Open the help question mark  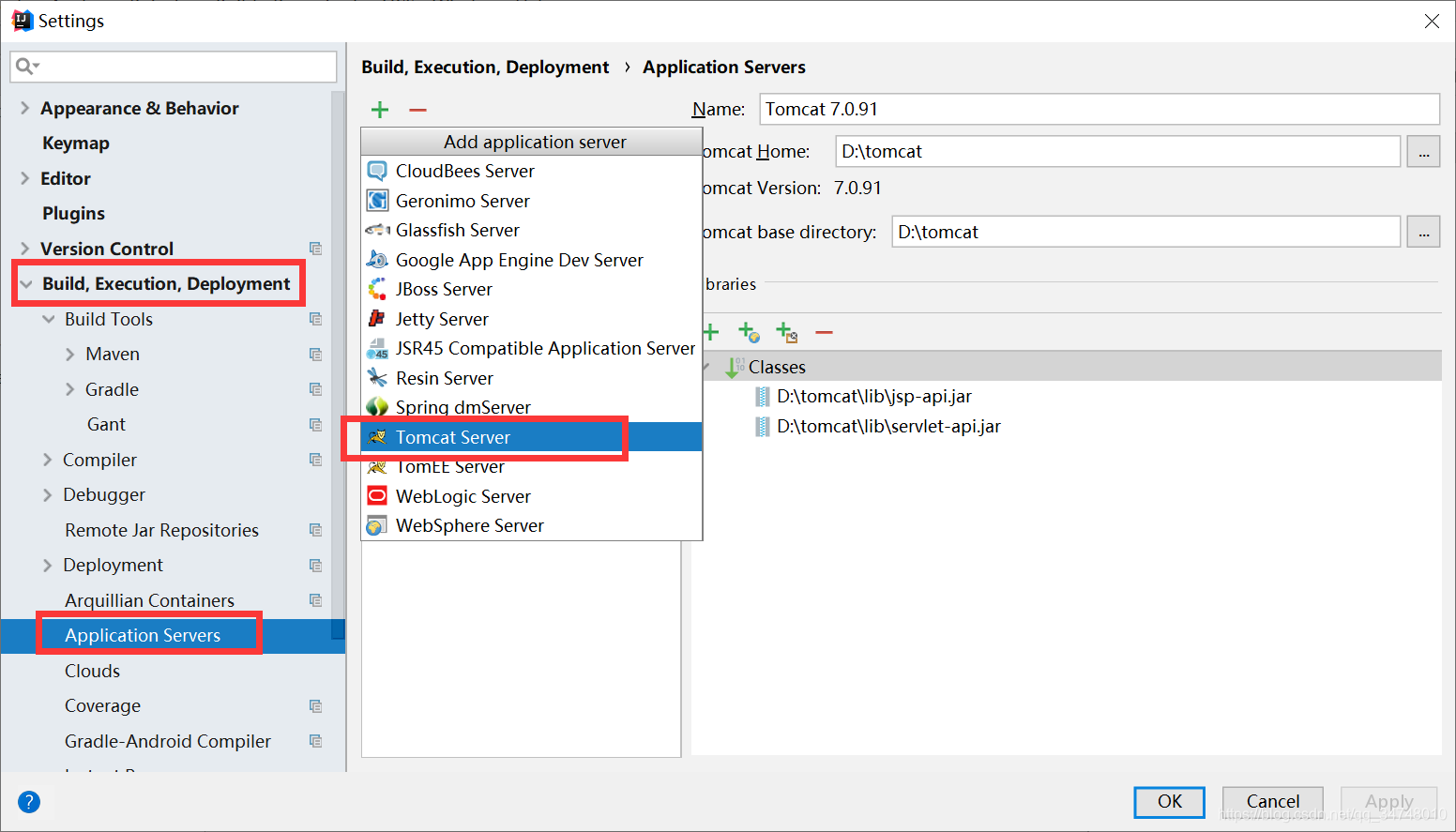29,802
